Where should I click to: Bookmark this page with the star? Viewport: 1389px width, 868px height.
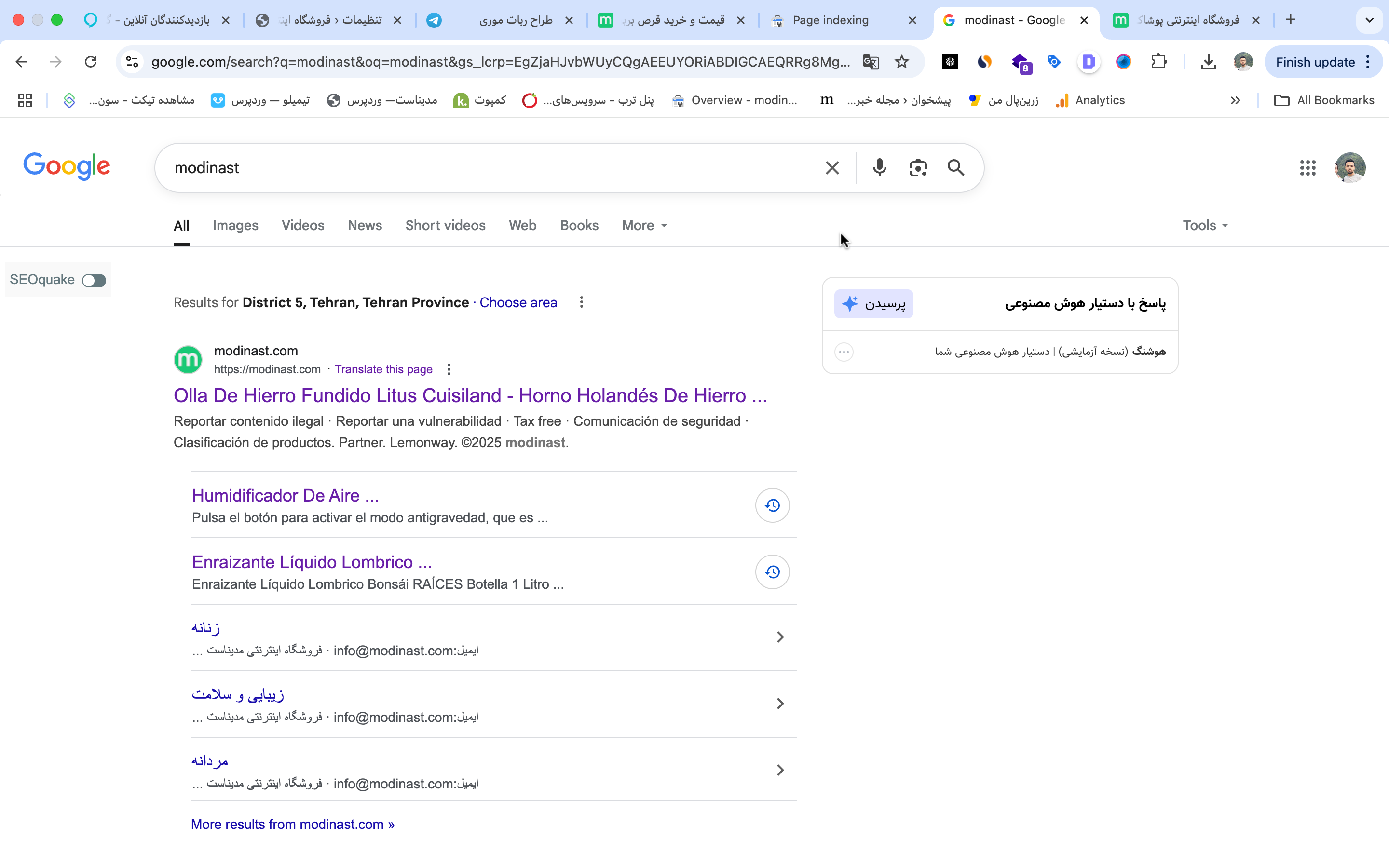pos(902,62)
